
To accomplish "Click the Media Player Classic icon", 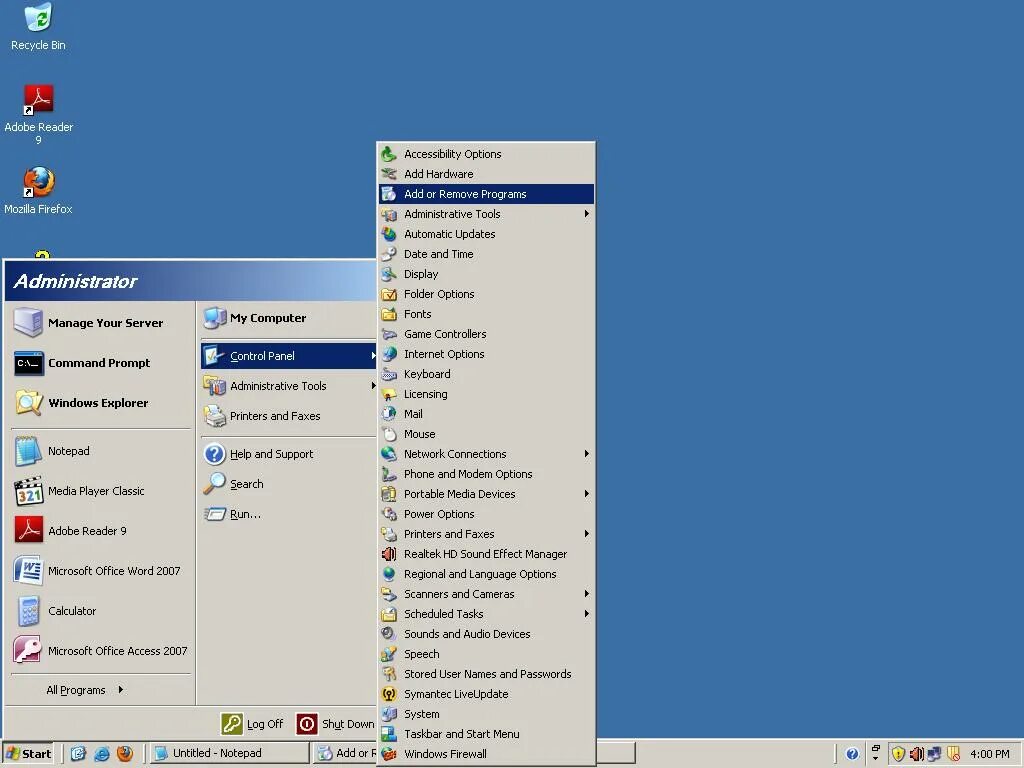I will click(28, 491).
